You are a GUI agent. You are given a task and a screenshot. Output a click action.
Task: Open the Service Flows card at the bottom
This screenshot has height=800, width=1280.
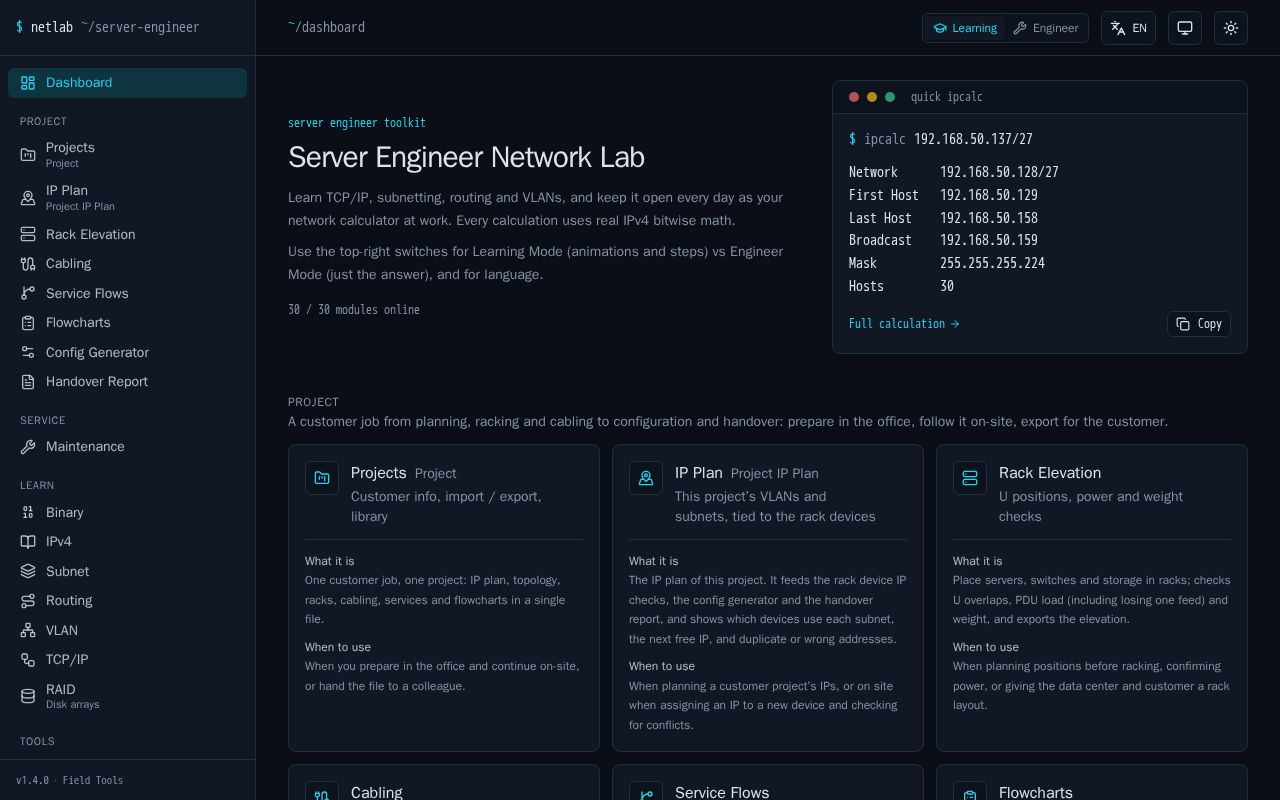click(768, 782)
